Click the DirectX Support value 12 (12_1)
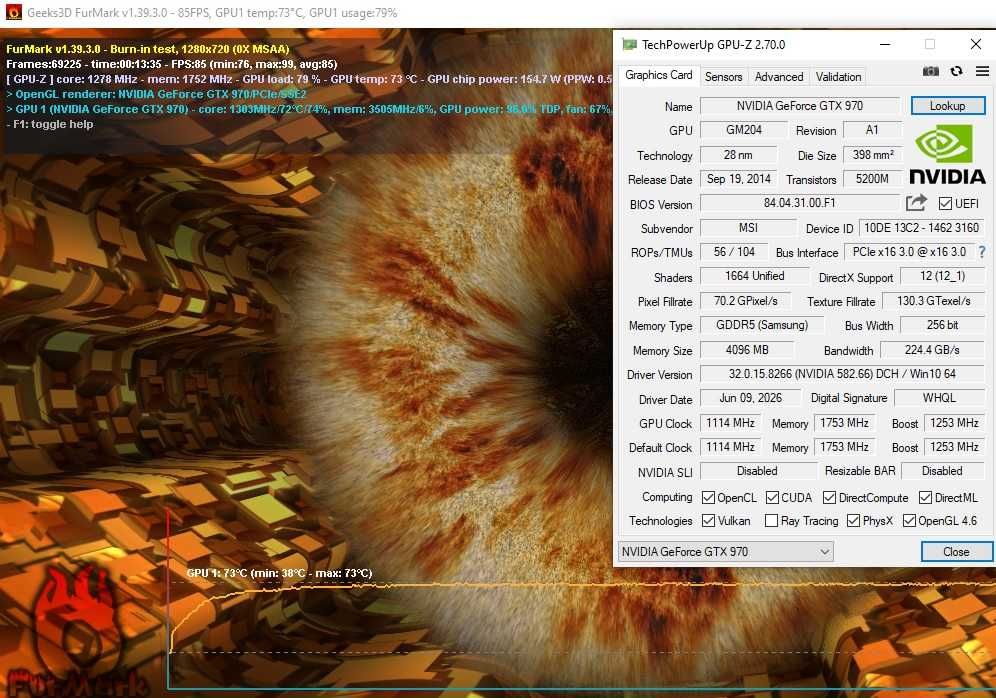Viewport: 996px width, 698px height. click(943, 276)
